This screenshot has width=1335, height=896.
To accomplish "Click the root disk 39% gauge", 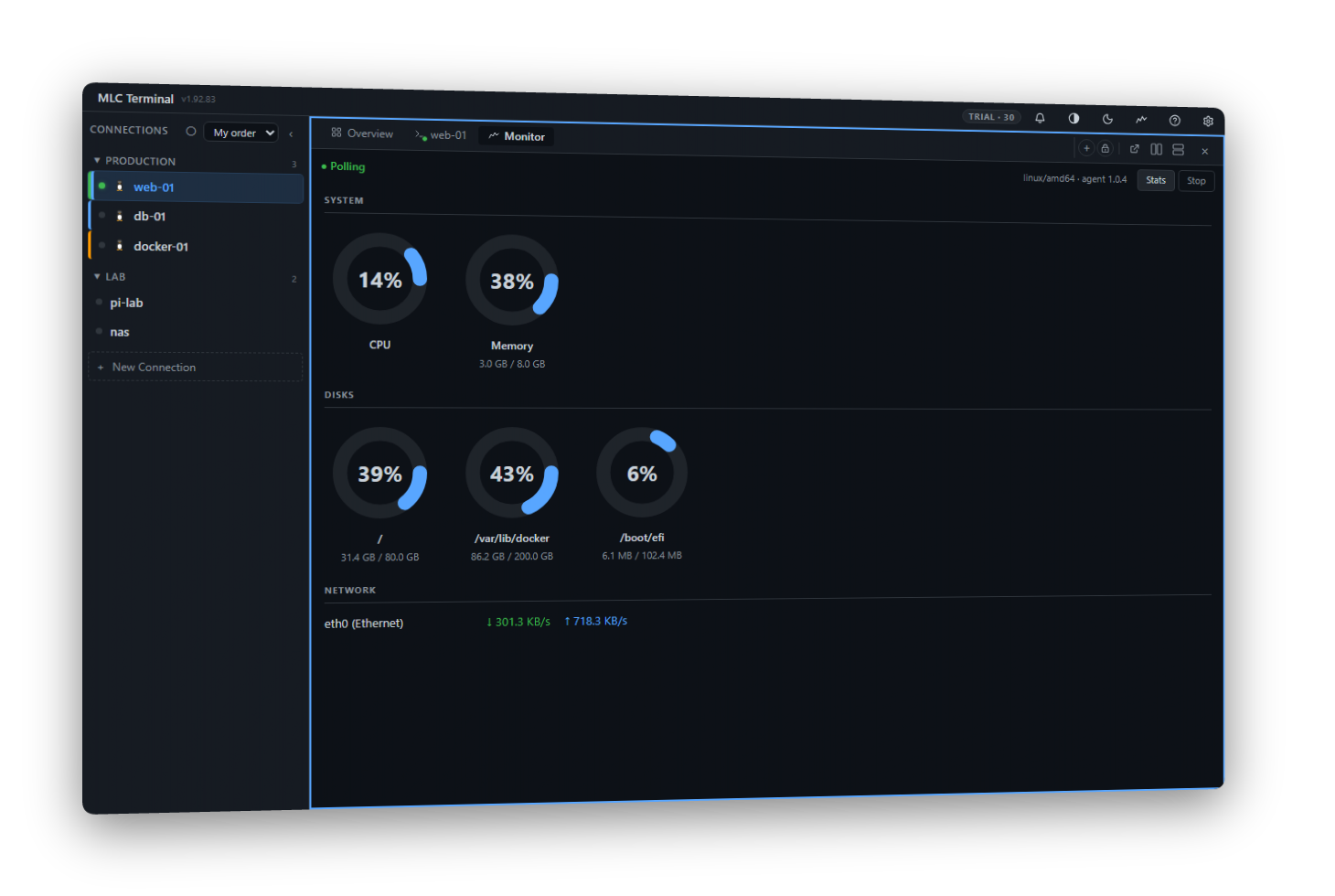I will click(379, 474).
